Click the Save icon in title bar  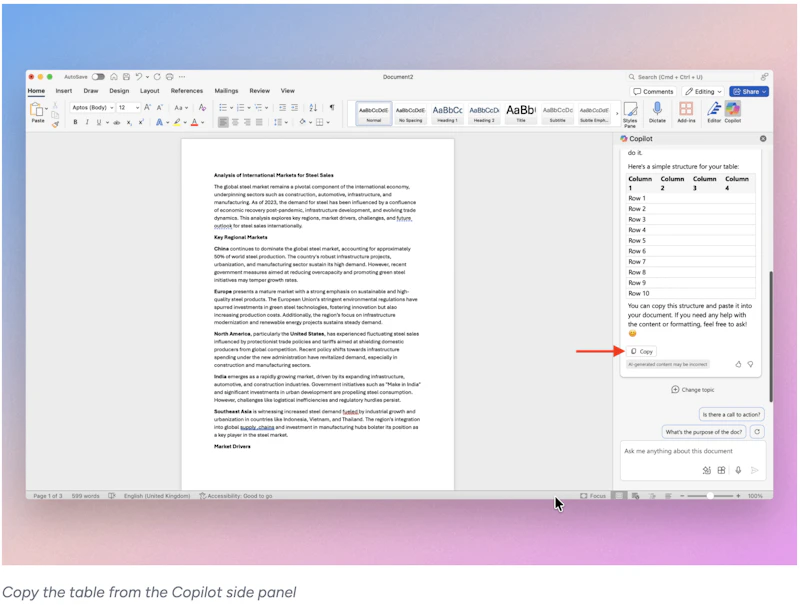[126, 77]
